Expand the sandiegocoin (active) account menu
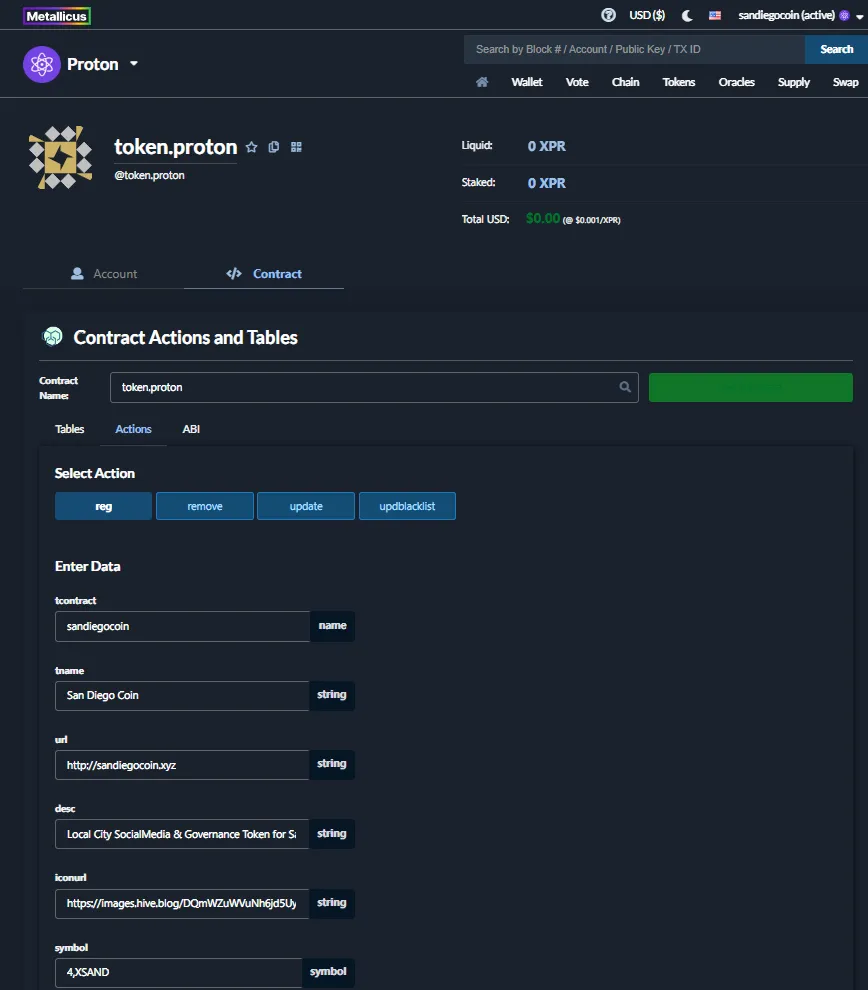The width and height of the screenshot is (868, 990). click(800, 15)
